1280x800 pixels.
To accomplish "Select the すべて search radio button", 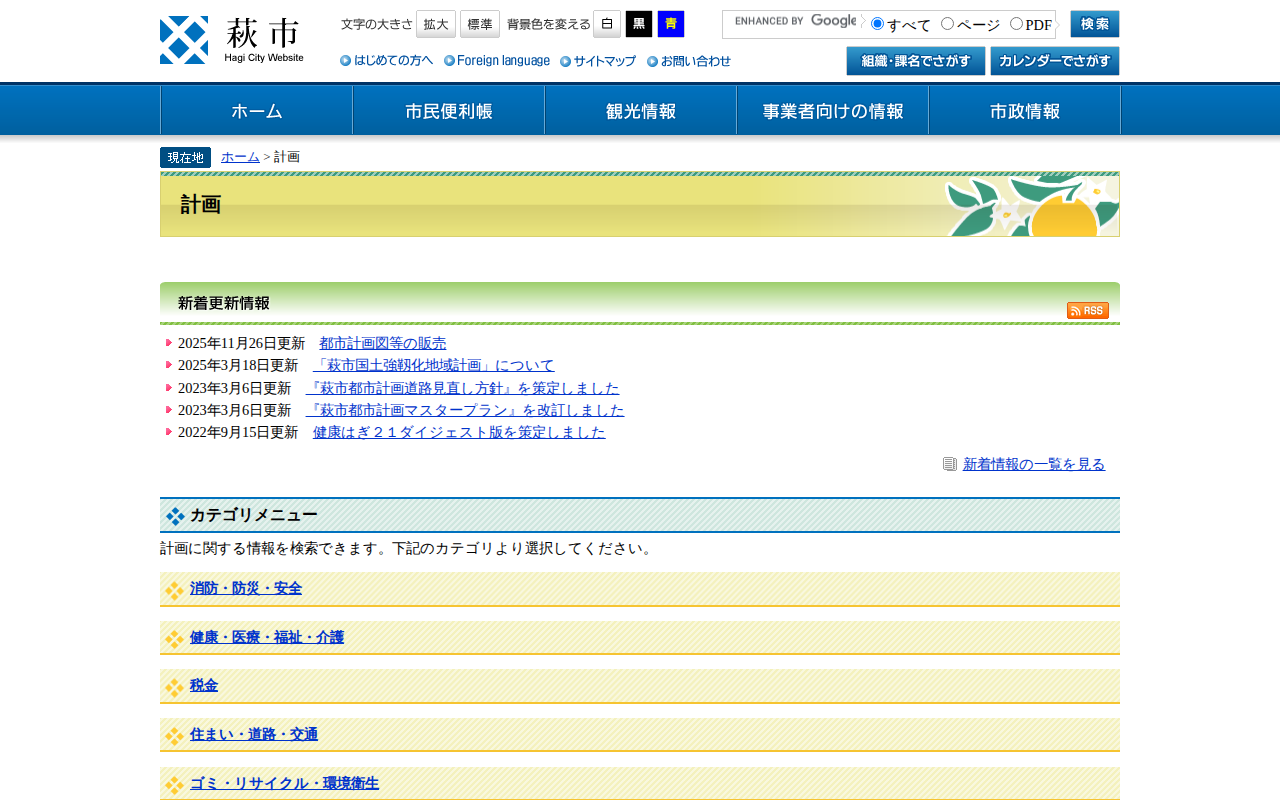I will (x=878, y=23).
